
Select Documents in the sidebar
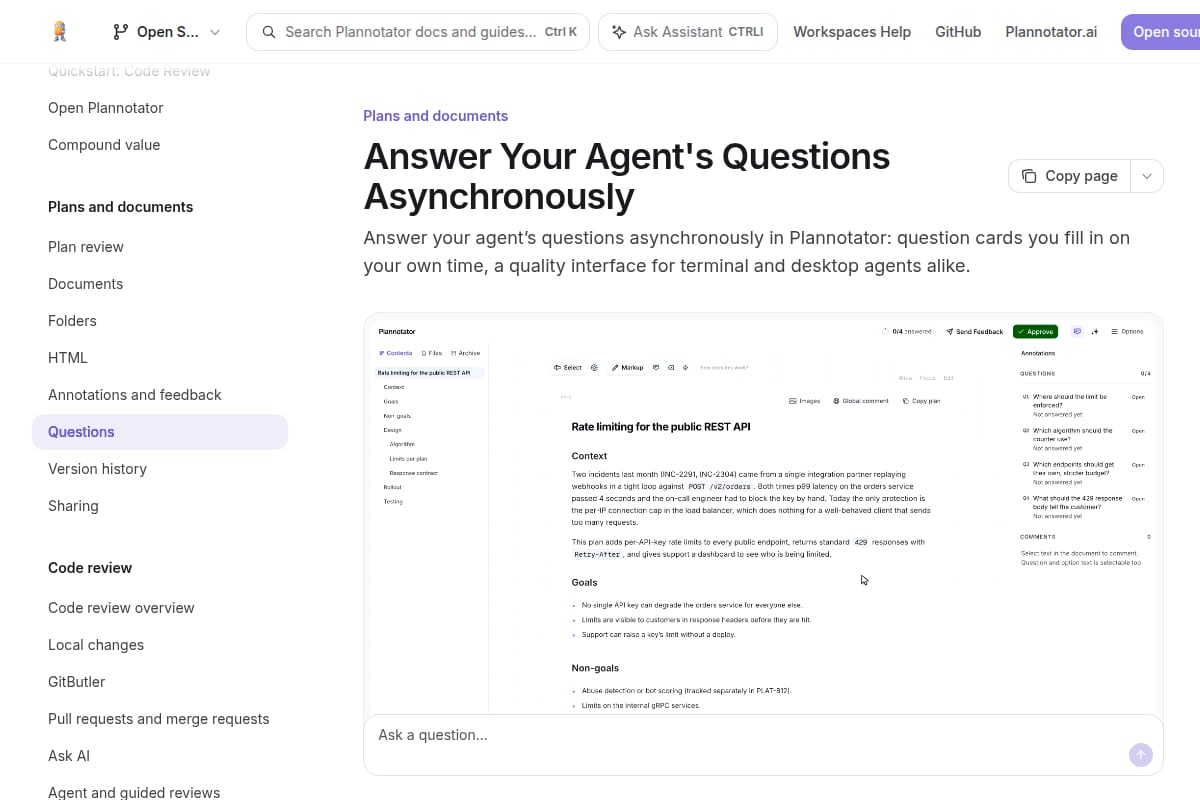86,284
